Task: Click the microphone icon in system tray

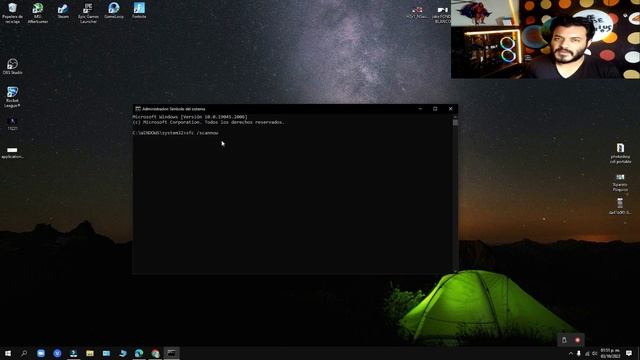Action: tap(579, 353)
